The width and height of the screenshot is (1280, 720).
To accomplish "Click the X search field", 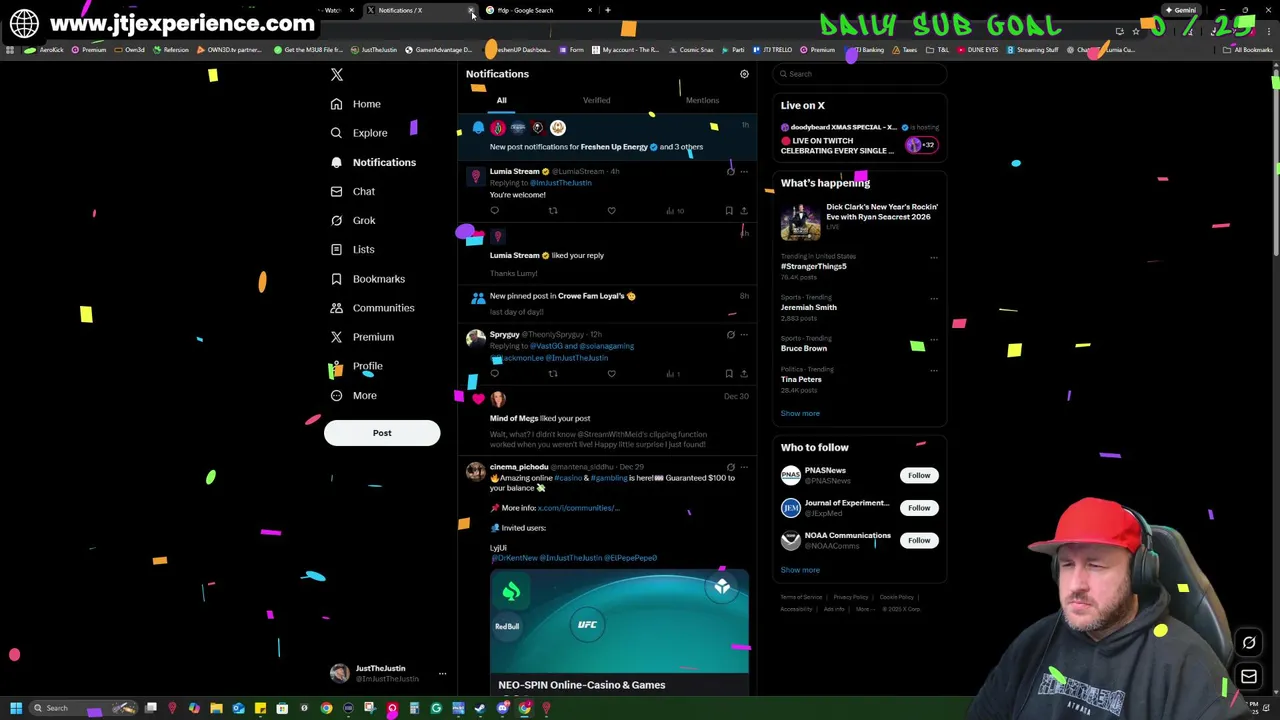I will coord(860,74).
